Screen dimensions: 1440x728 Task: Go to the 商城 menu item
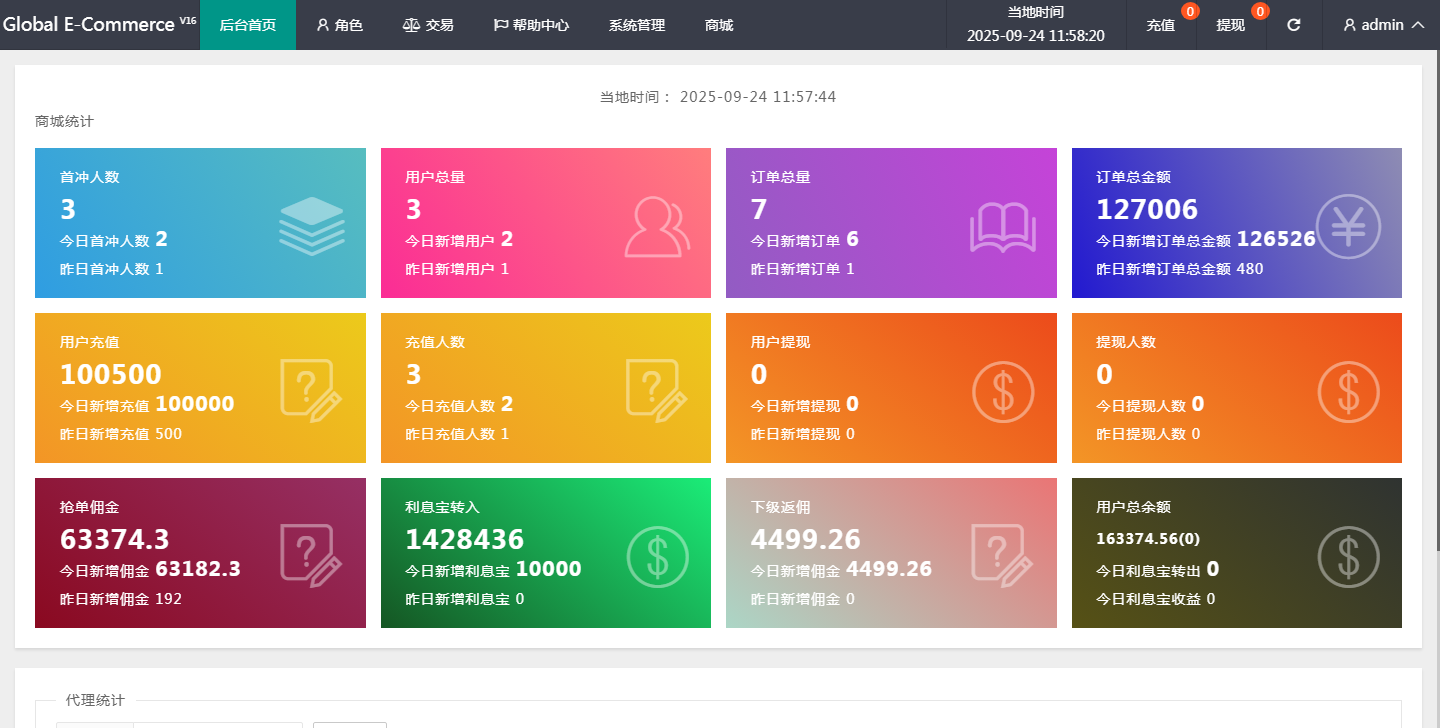[718, 25]
